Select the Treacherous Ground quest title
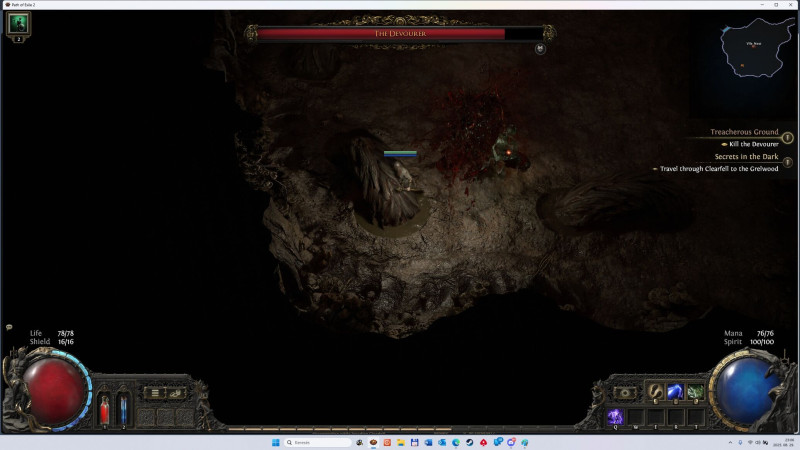 (x=744, y=132)
